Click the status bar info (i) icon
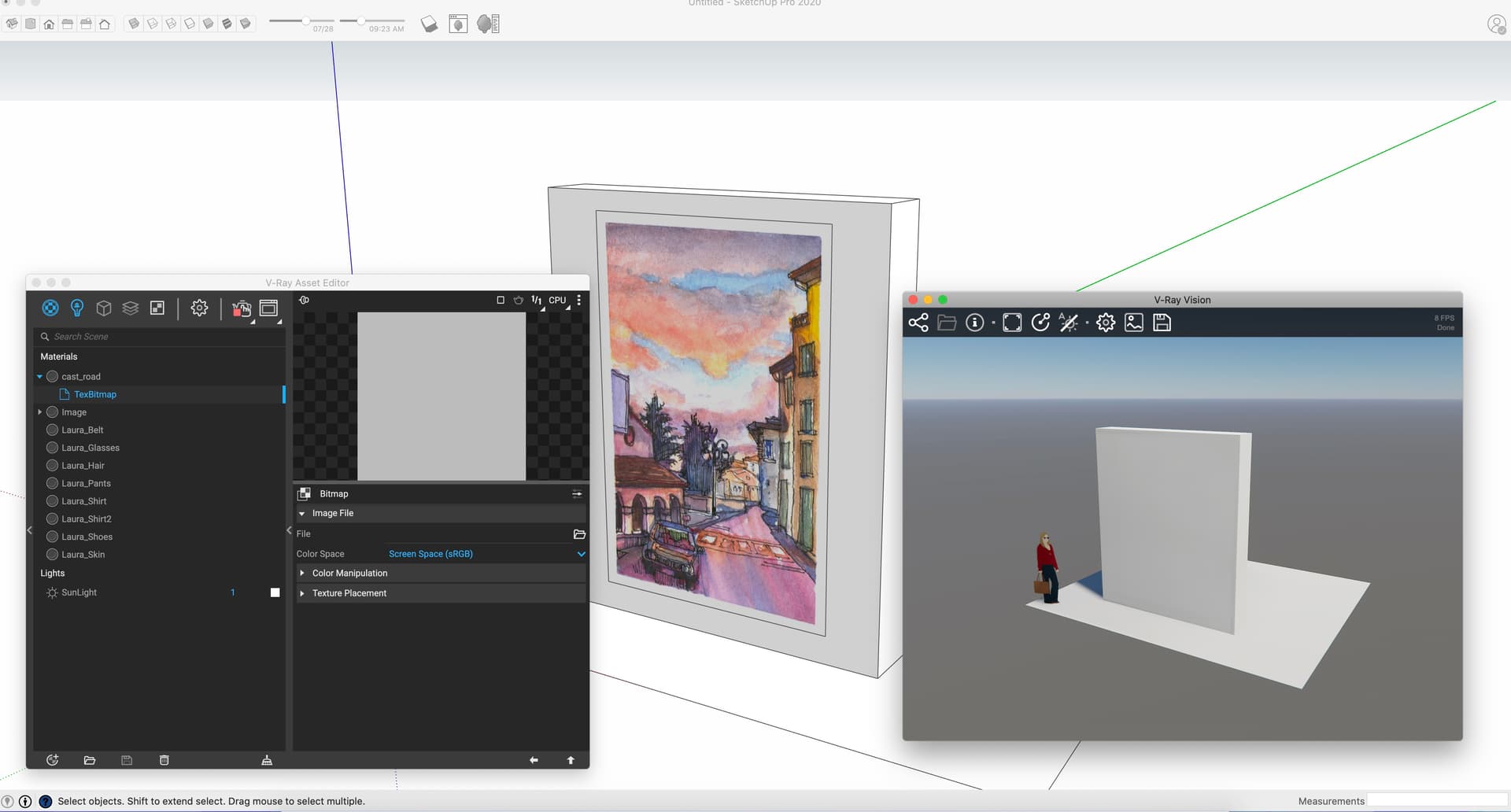The width and height of the screenshot is (1511, 812). (x=25, y=802)
